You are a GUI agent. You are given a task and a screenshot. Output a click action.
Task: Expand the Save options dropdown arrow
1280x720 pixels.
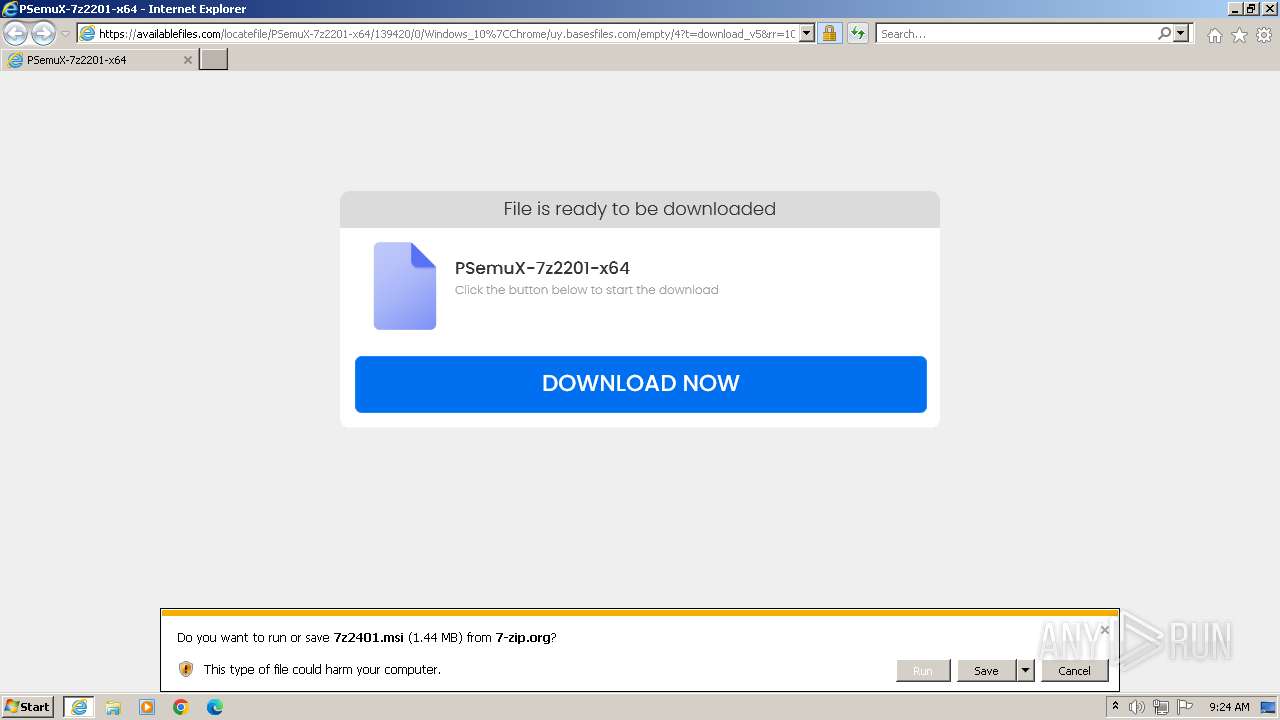1025,671
